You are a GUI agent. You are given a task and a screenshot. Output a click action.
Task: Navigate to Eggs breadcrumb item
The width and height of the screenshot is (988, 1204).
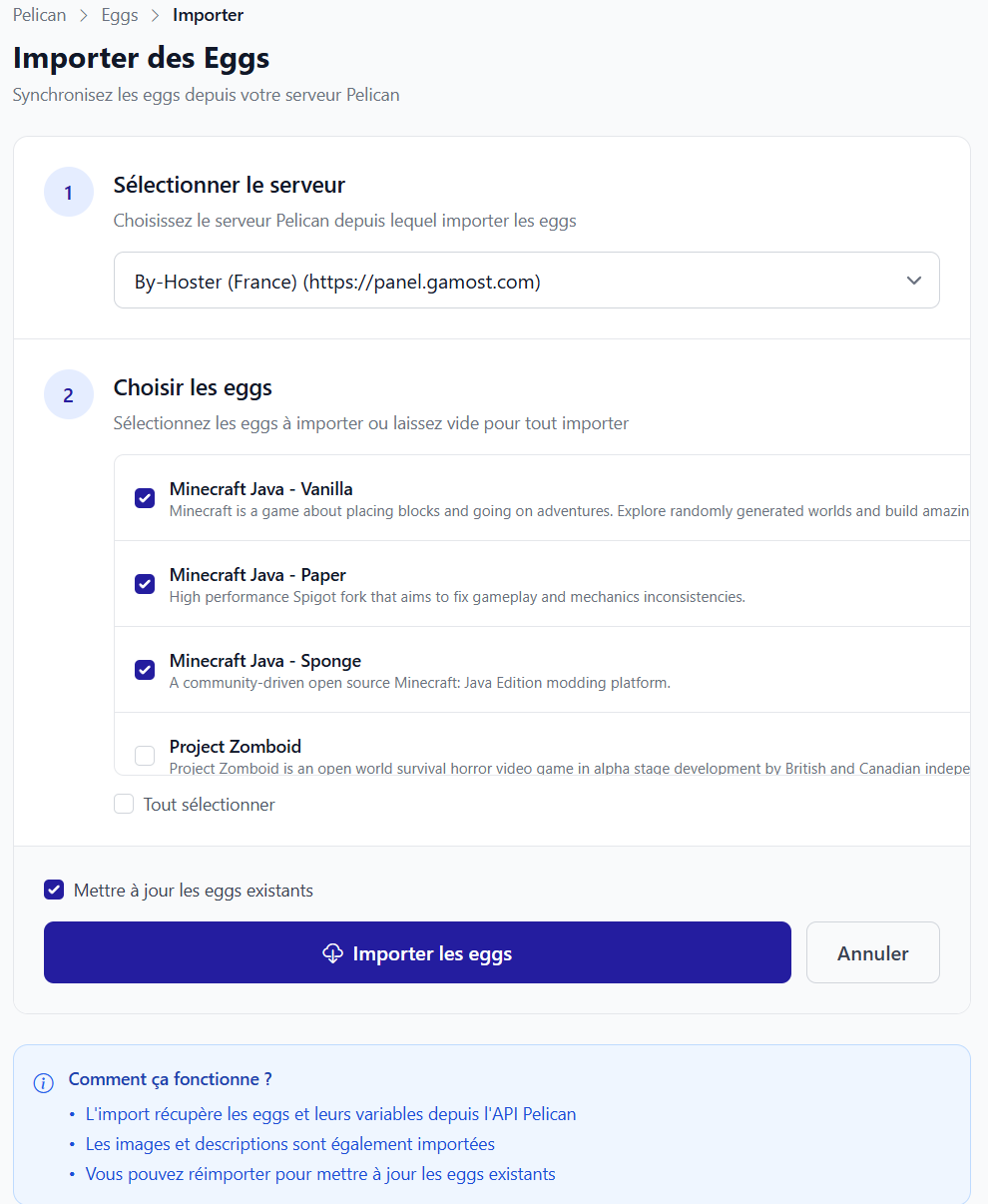point(120,16)
